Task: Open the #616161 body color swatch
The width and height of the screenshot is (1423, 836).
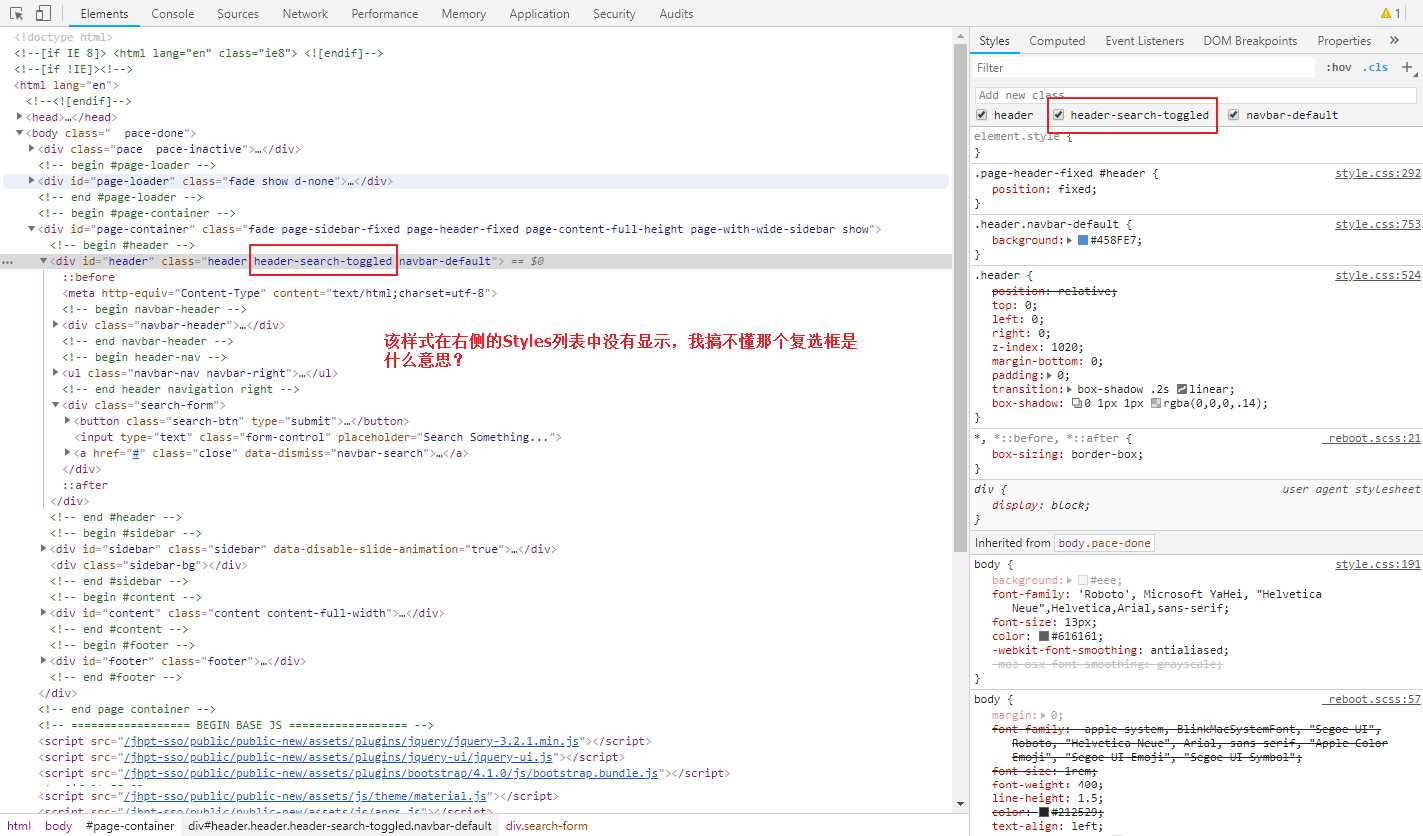Action: 1044,636
